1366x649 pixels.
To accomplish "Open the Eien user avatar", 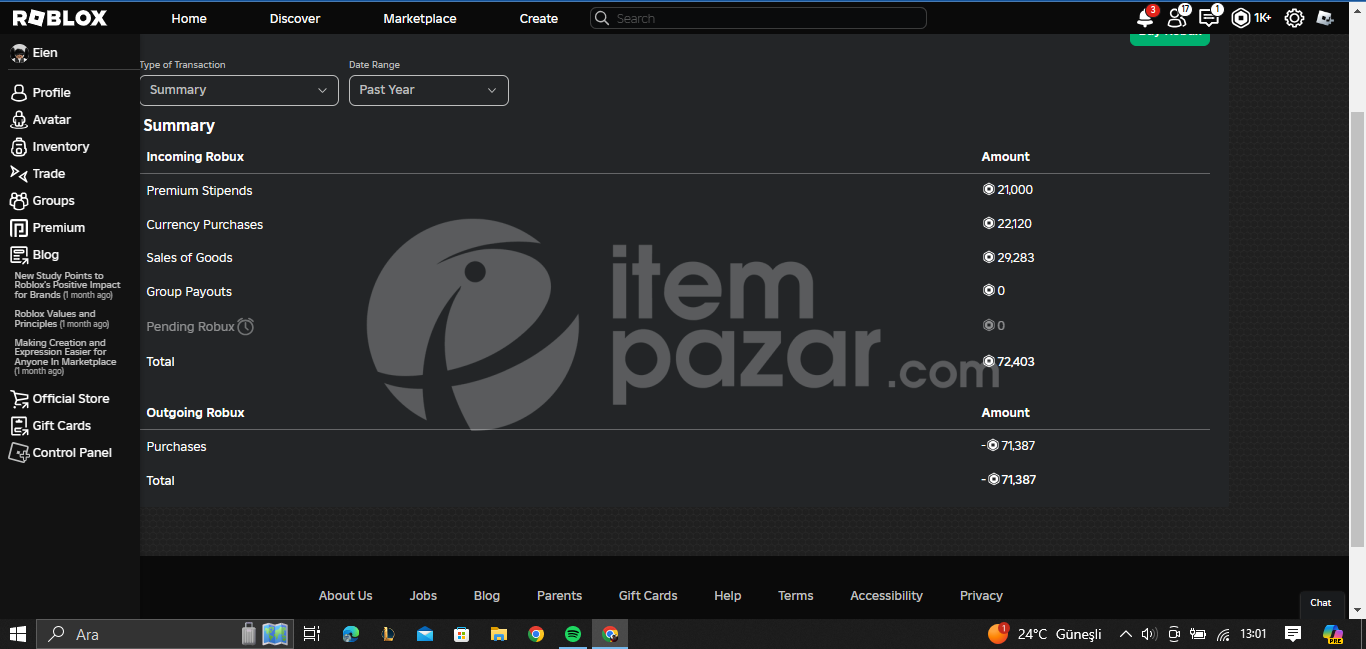I will pyautogui.click(x=19, y=53).
